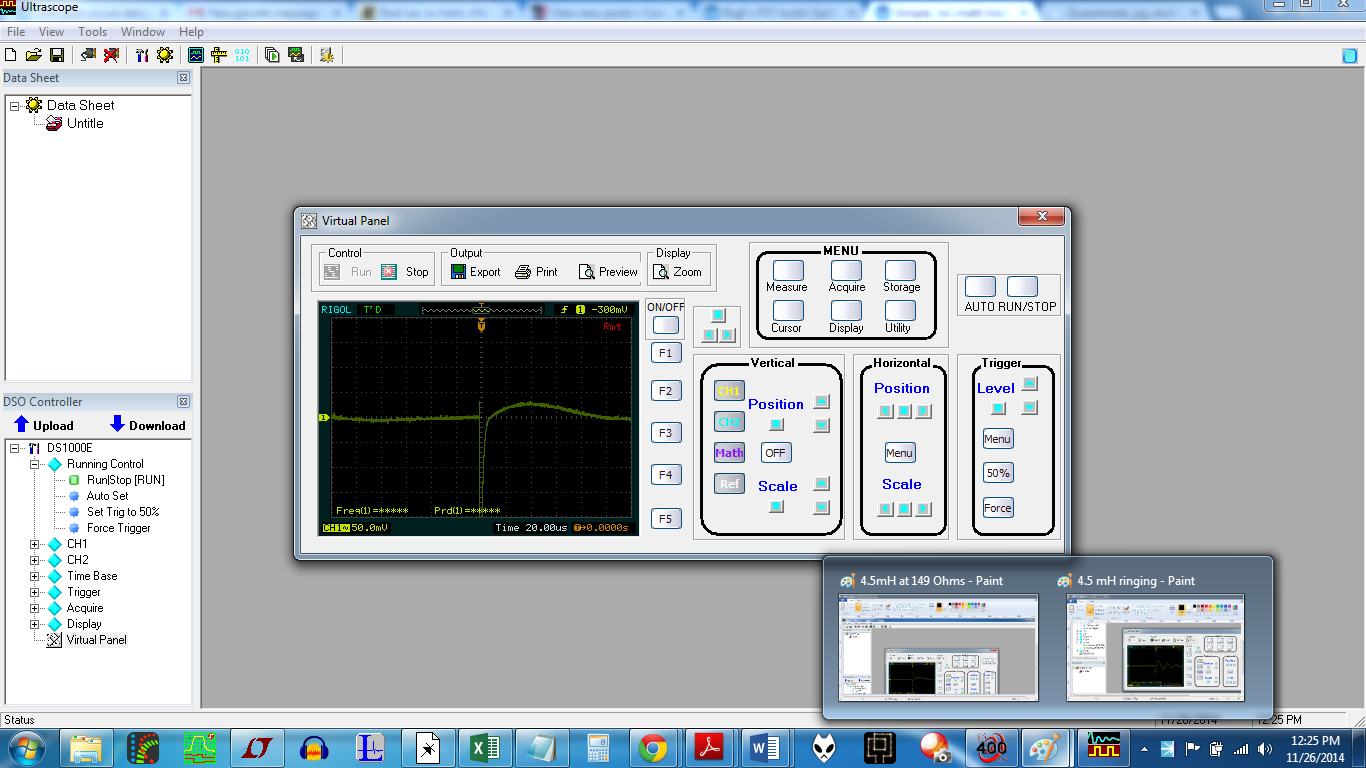Viewport: 1366px width, 768px height.
Task: Open Word from the taskbar
Action: coord(767,747)
